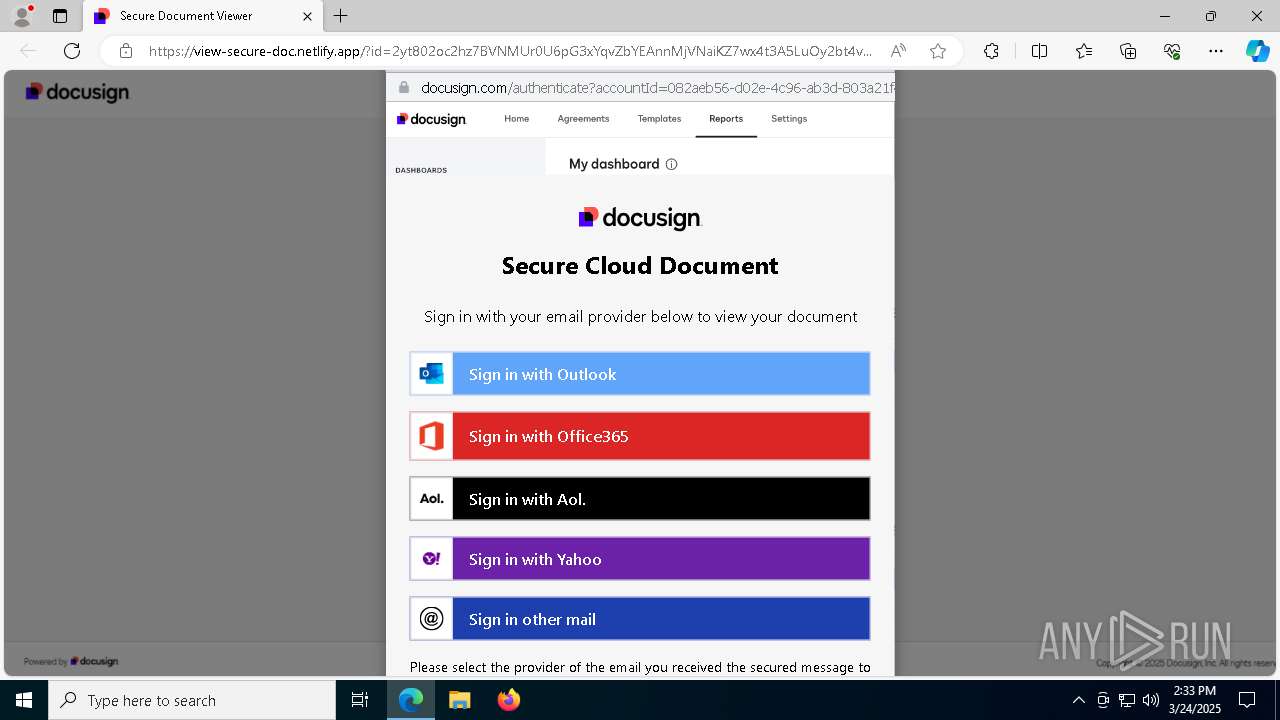View site information lock icon
The height and width of the screenshot is (720, 1280).
coord(126,51)
